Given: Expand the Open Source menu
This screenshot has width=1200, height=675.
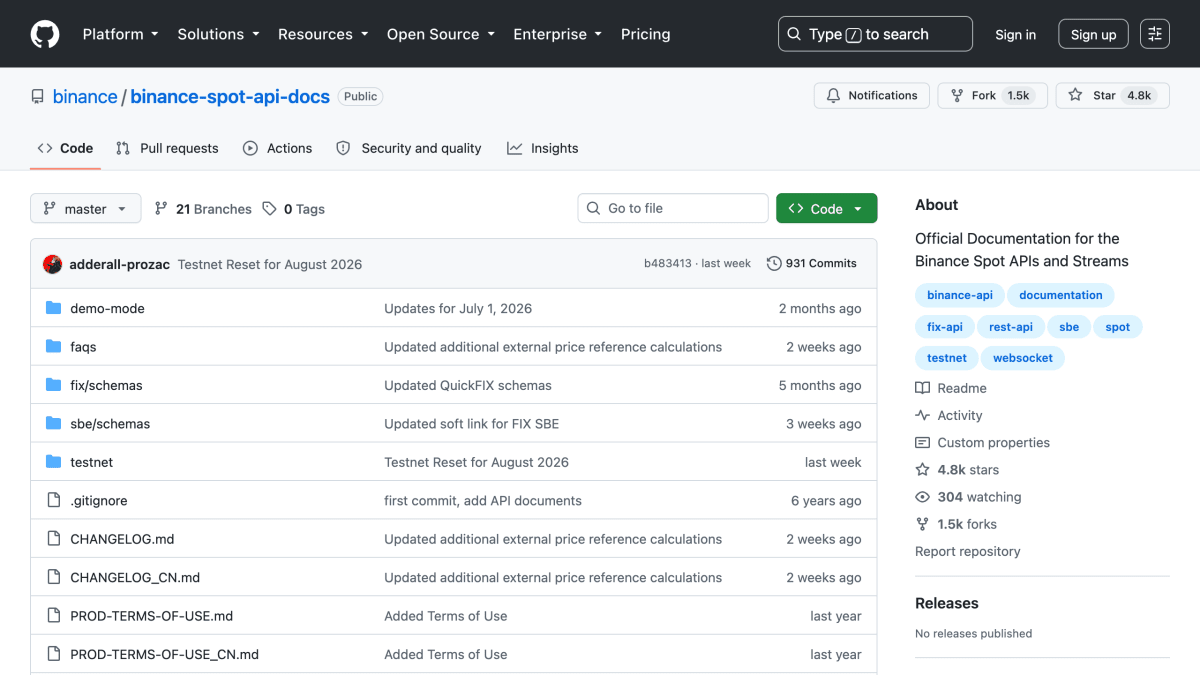Looking at the screenshot, I should coord(441,34).
